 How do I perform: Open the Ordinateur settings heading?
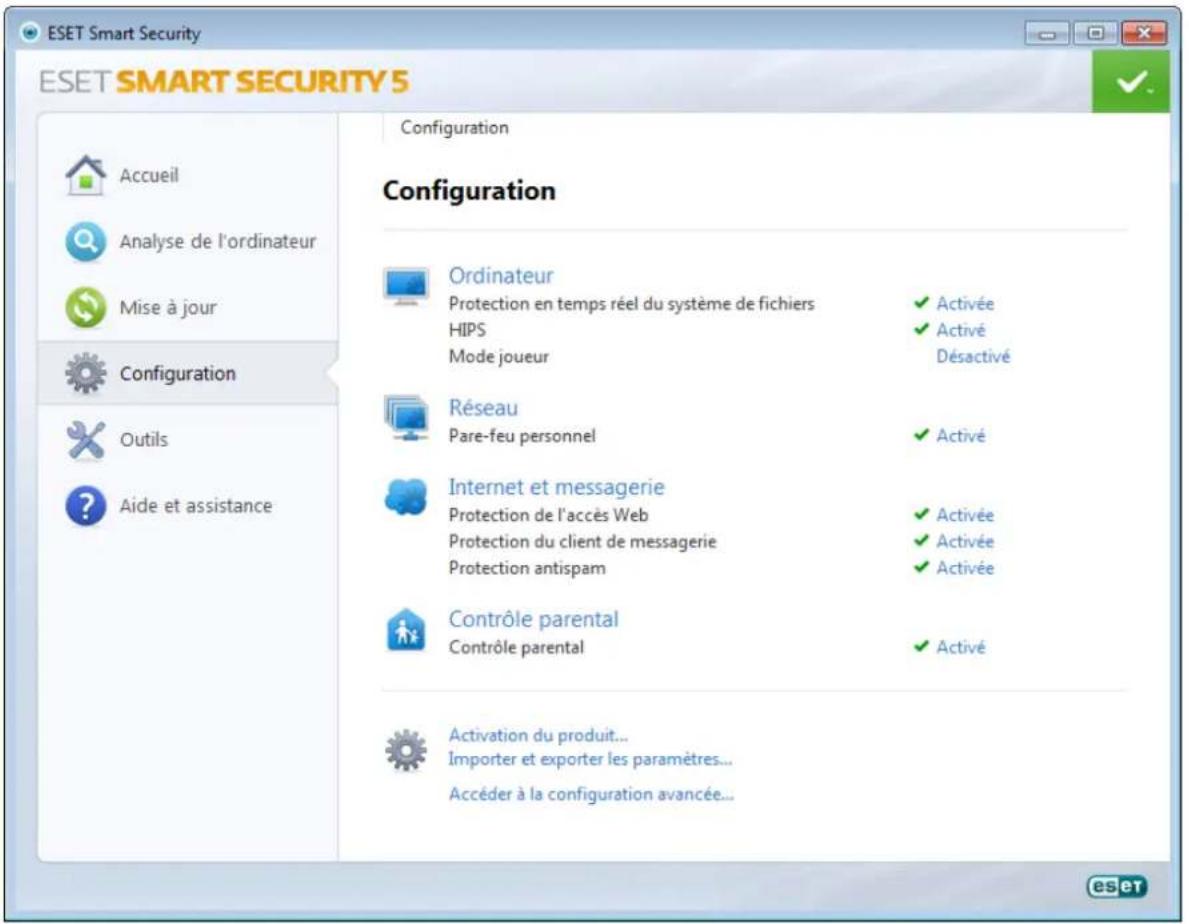pyautogui.click(x=501, y=275)
